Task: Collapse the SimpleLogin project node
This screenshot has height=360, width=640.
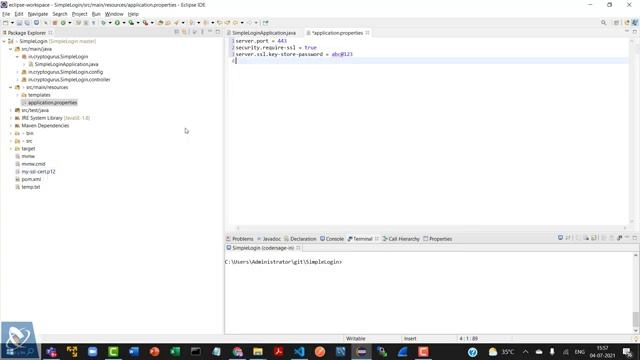Action: point(4,41)
